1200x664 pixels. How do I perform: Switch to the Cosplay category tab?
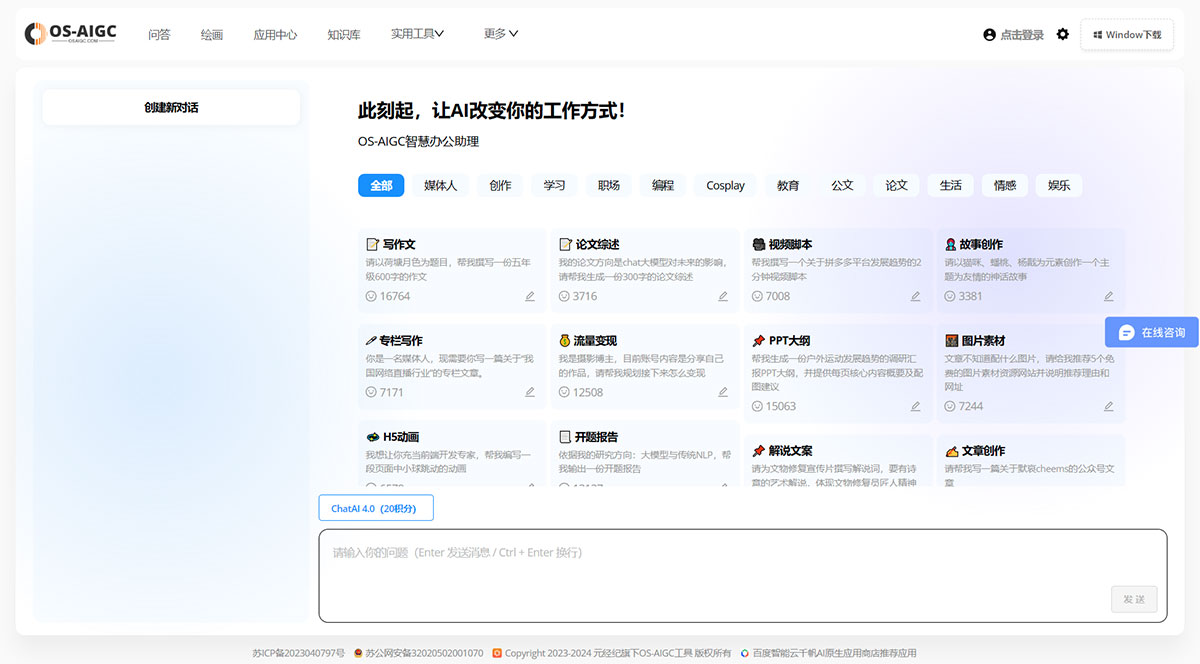point(724,185)
